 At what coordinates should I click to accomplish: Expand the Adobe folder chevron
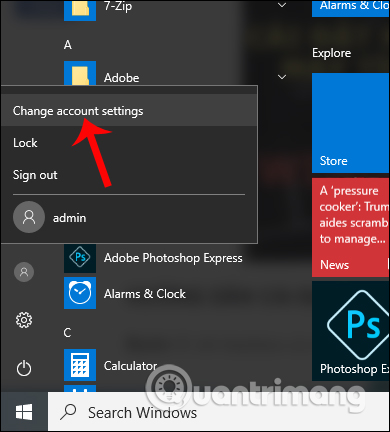(x=282, y=77)
